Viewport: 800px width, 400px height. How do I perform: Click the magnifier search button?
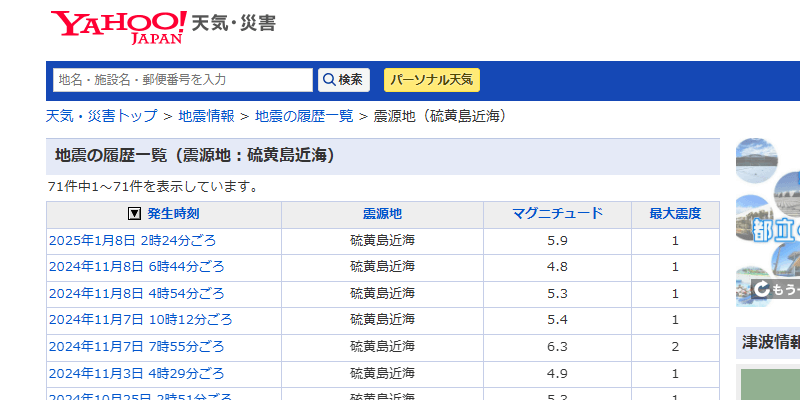(344, 80)
